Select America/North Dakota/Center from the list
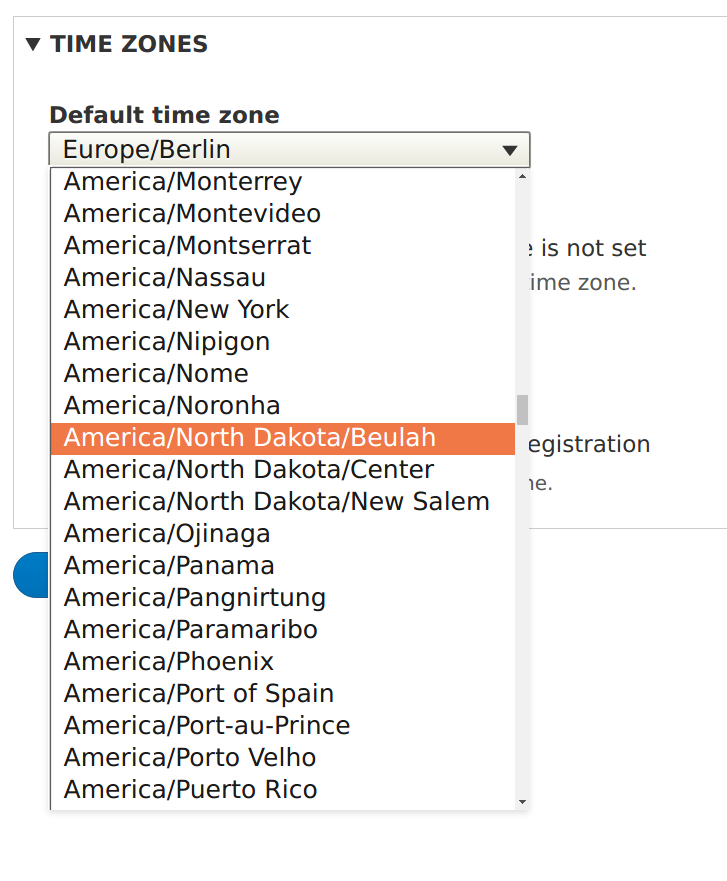727x881 pixels. (x=248, y=469)
